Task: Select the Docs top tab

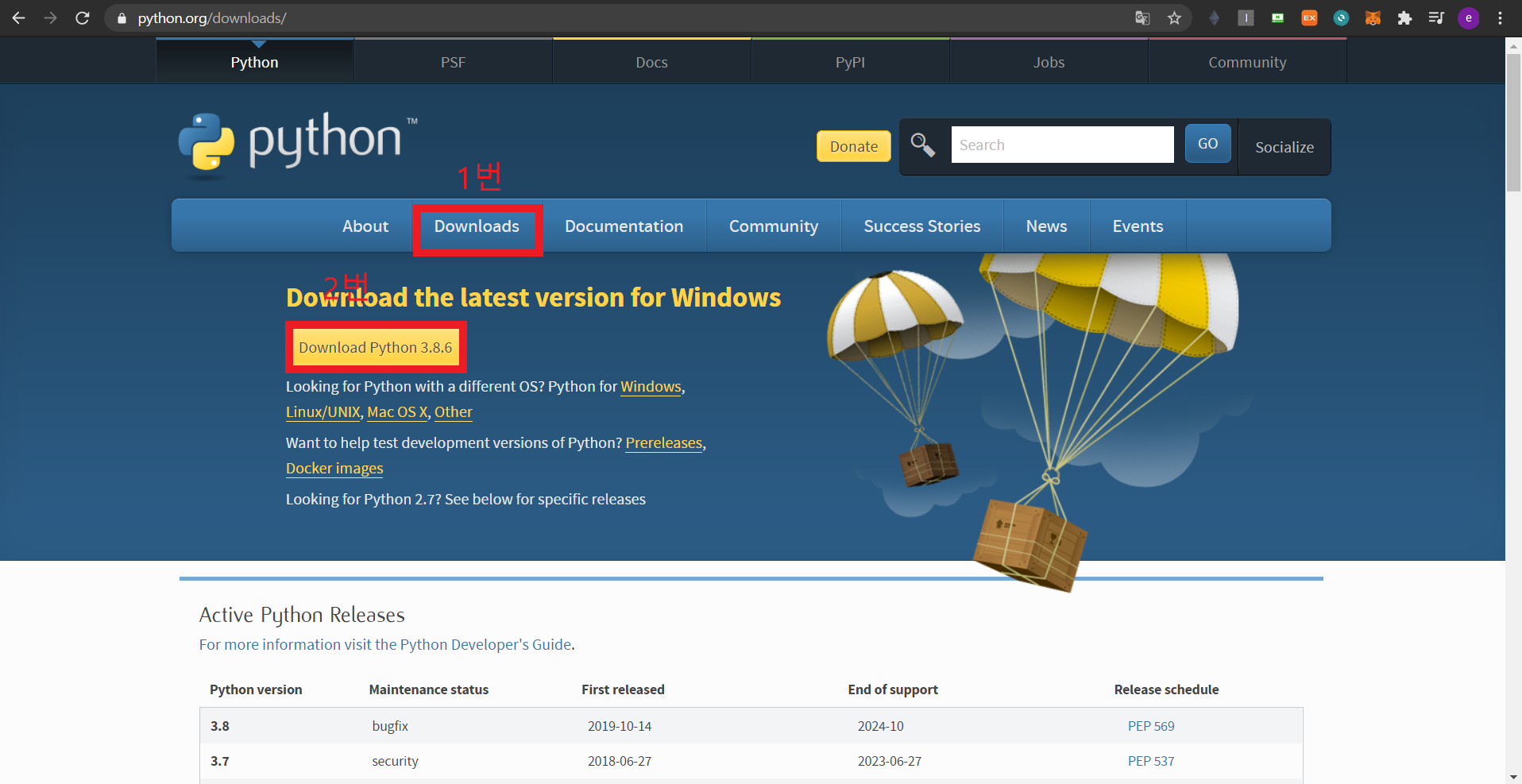Action: click(651, 62)
